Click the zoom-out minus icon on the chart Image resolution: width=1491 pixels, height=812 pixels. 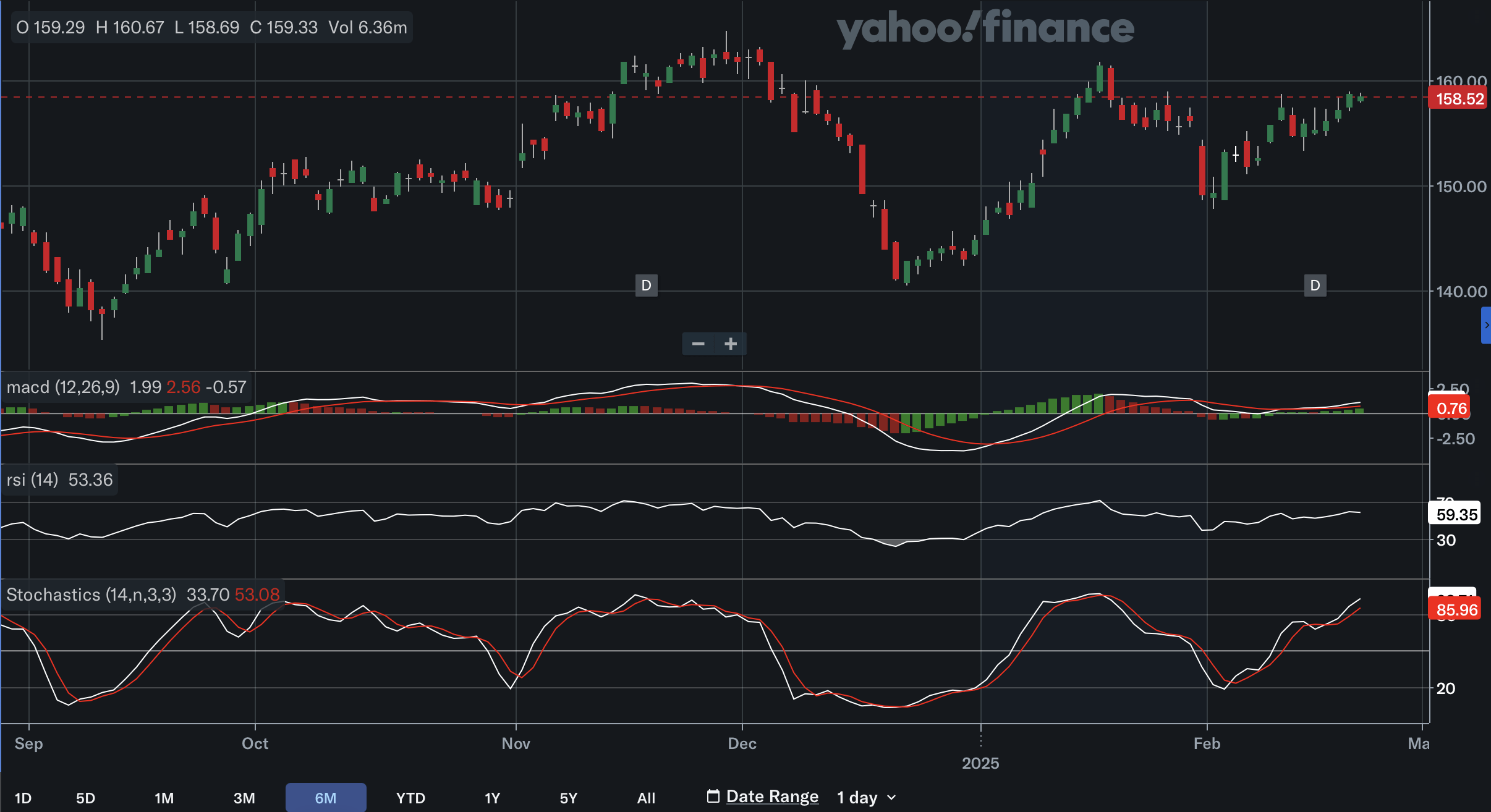coord(698,344)
